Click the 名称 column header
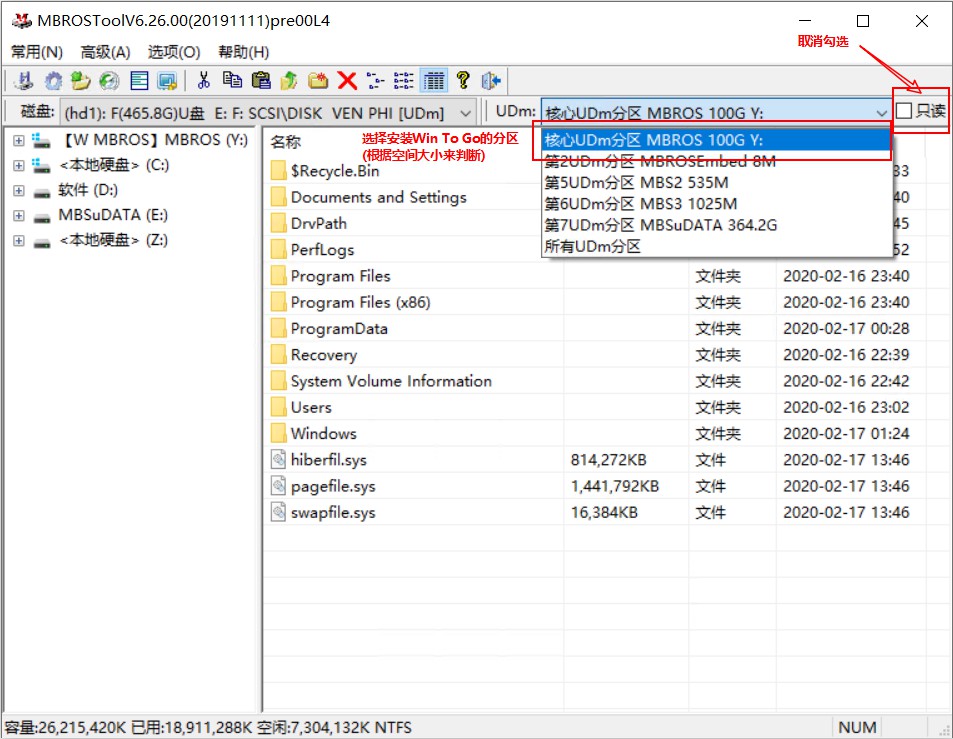 tap(286, 142)
